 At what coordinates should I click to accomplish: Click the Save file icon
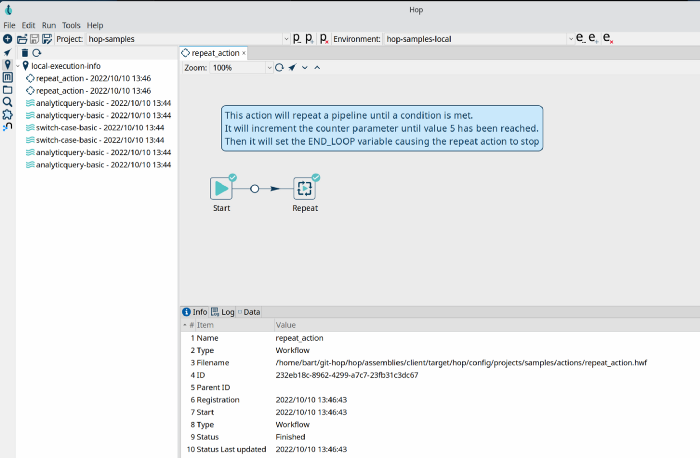(x=34, y=39)
